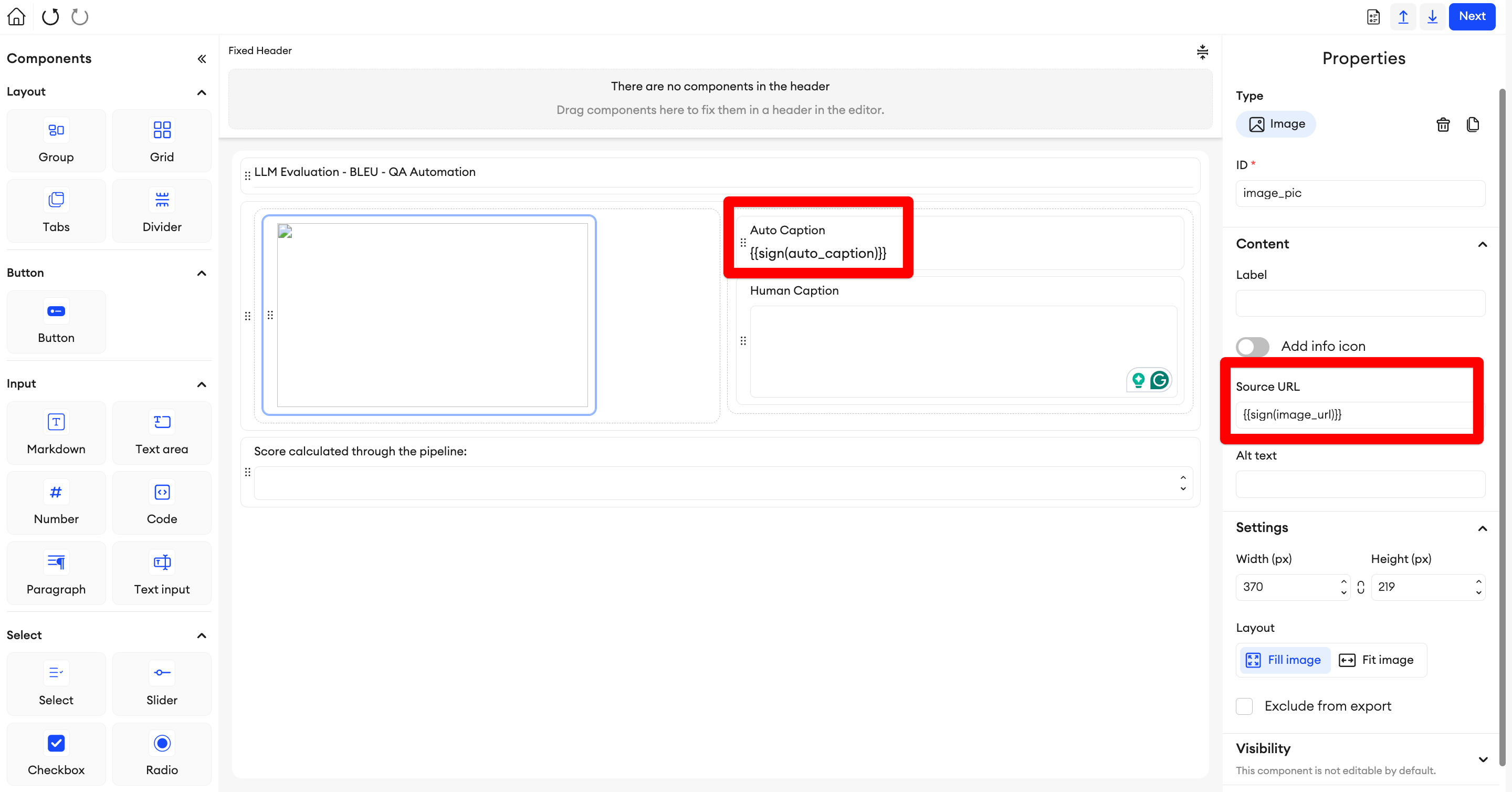The width and height of the screenshot is (1512, 792).
Task: Expand the Visibility properties section
Action: 1483,759
